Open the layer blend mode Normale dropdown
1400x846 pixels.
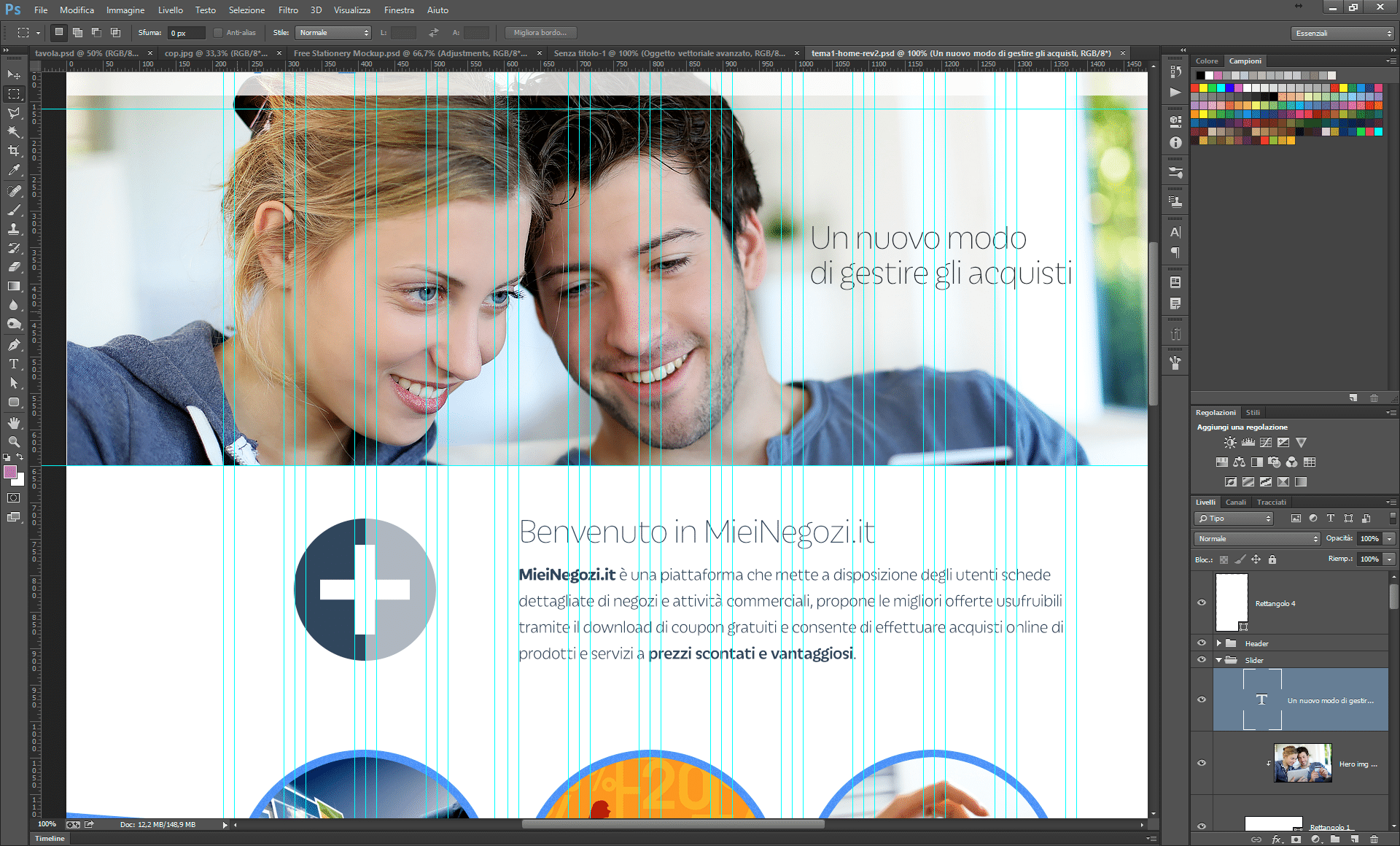[x=1257, y=539]
